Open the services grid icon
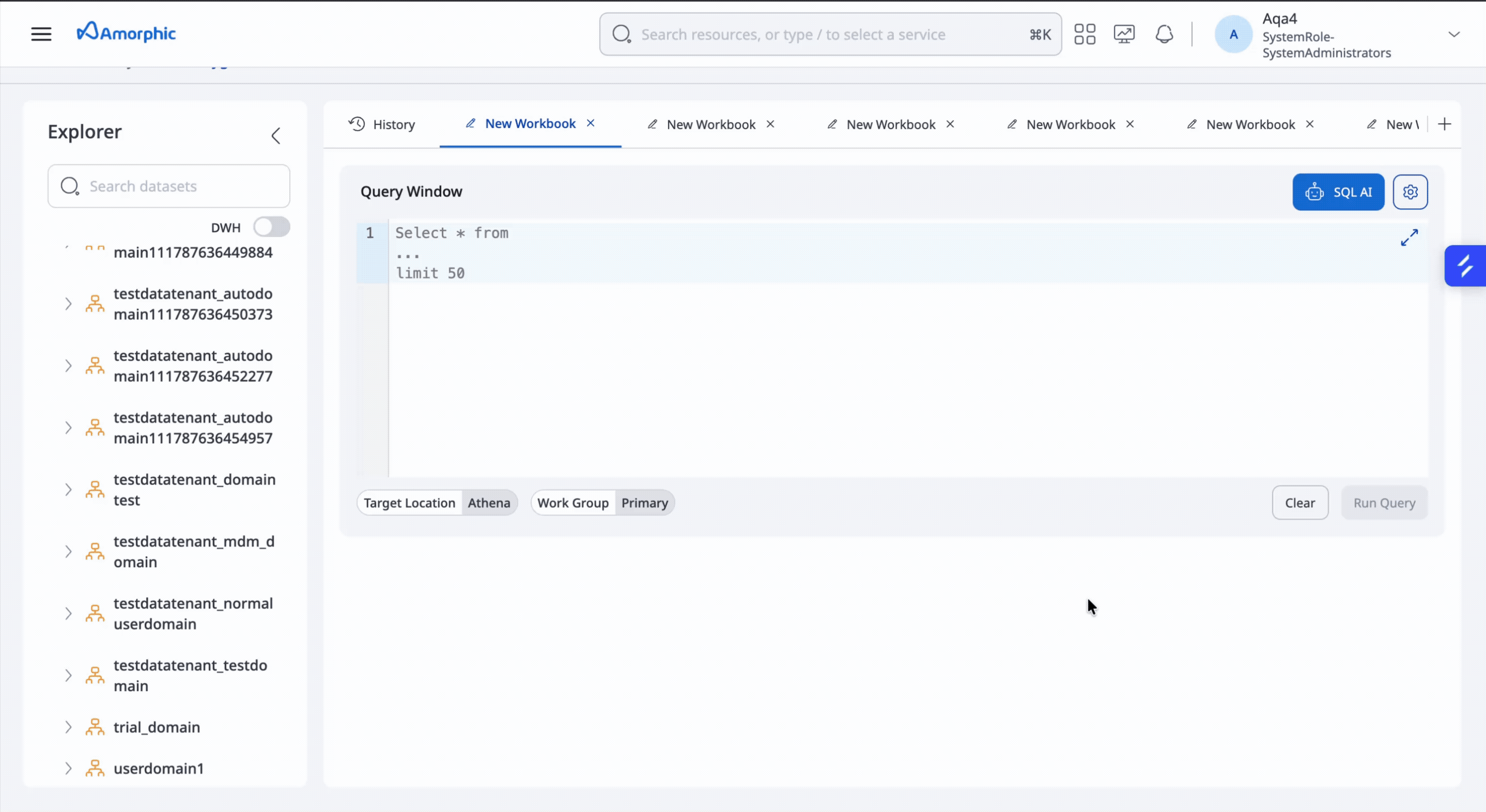 pos(1085,34)
